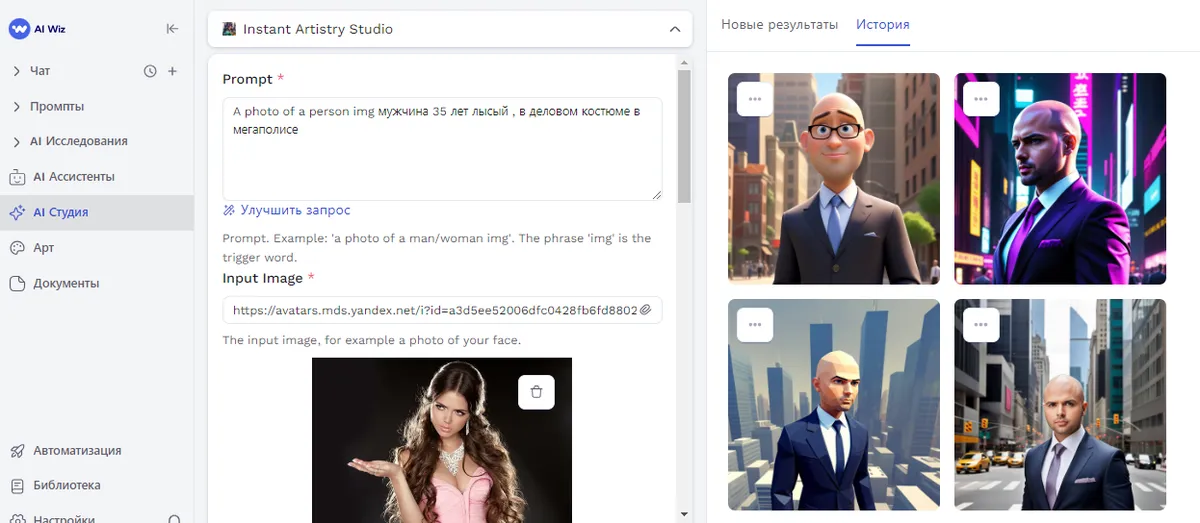Screen dimensions: 1200x523
Task: Click the Prompt field label
Action: click(247, 79)
